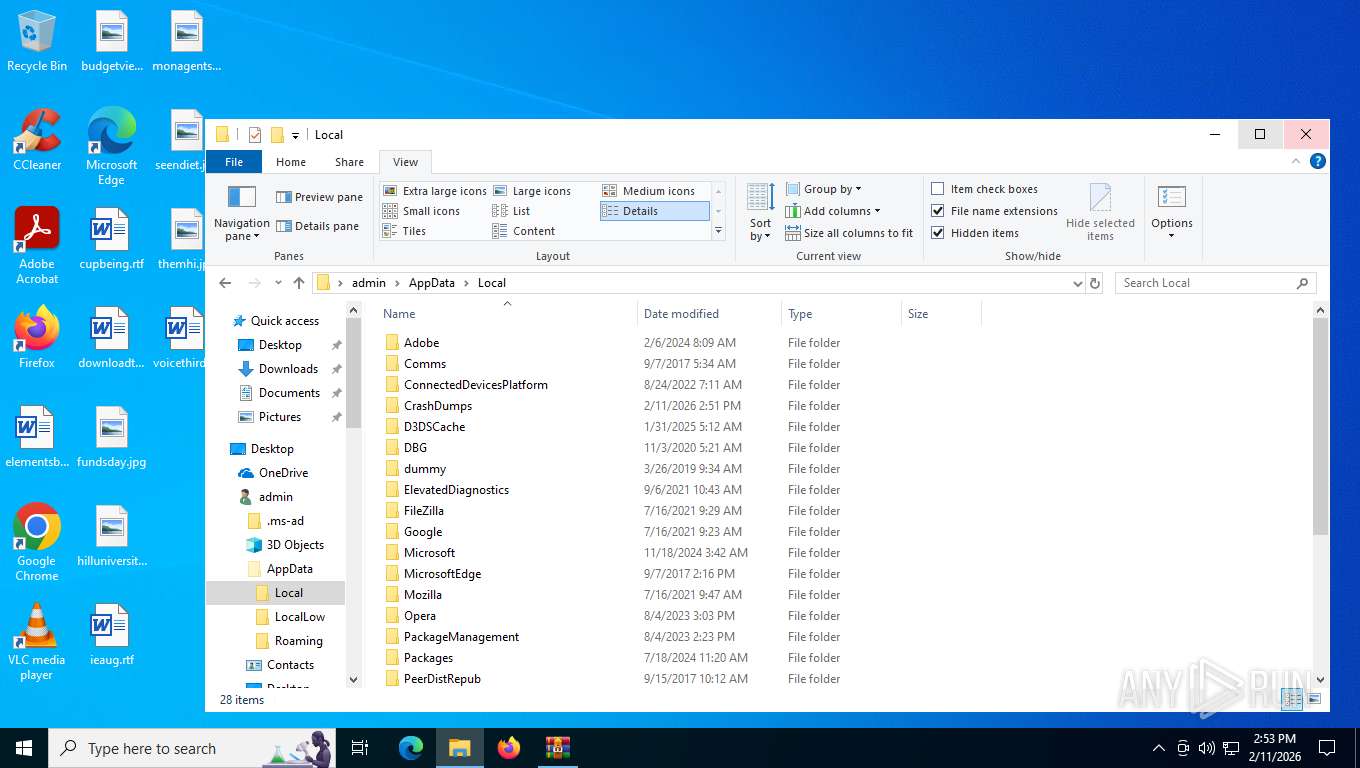1360x768 pixels.
Task: Select the Roaming folder in navigation tree
Action: pyautogui.click(x=298, y=641)
